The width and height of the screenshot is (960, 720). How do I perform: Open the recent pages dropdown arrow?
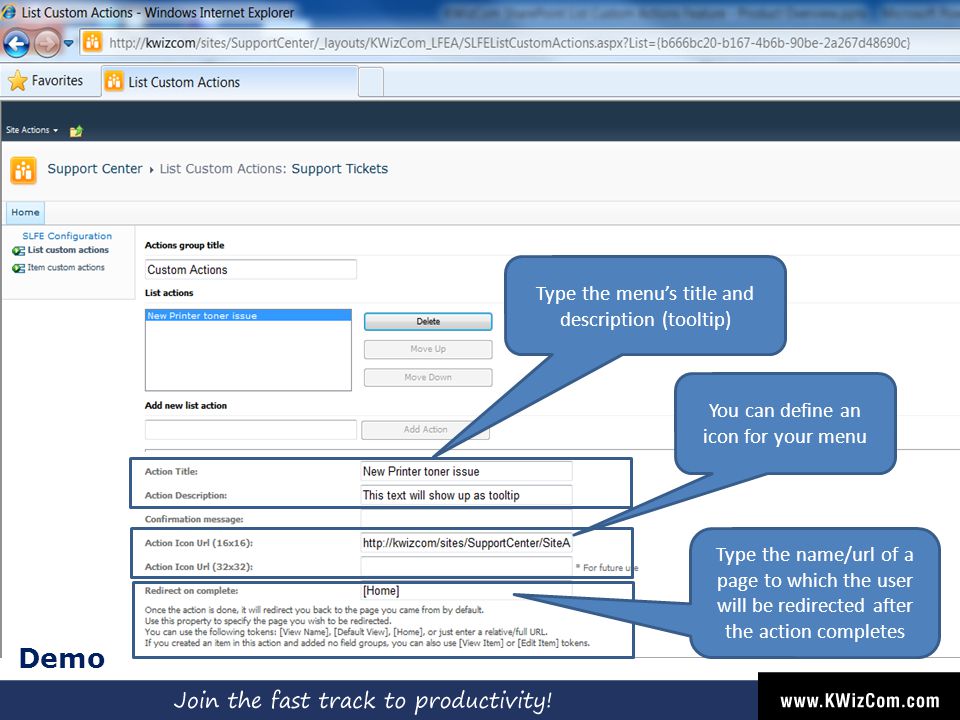click(69, 43)
